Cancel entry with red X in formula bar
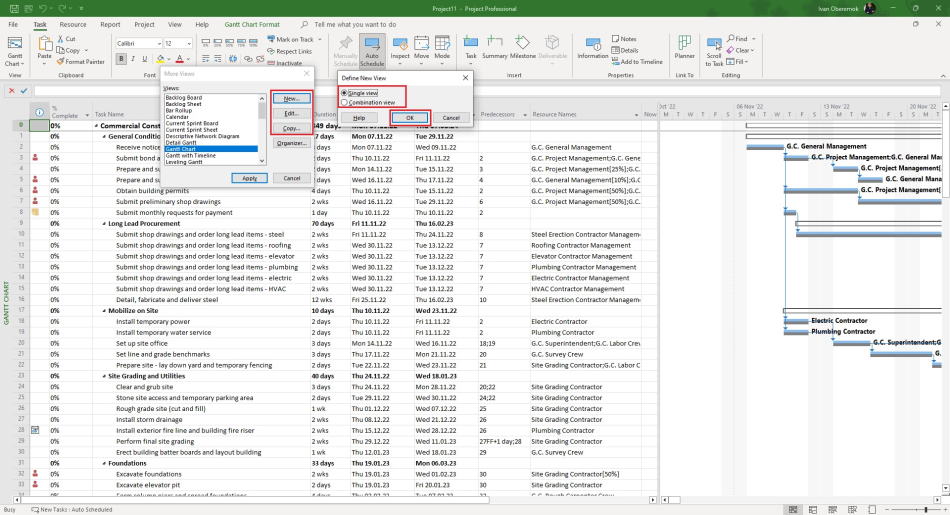The image size is (950, 515). pyautogui.click(x=12, y=90)
